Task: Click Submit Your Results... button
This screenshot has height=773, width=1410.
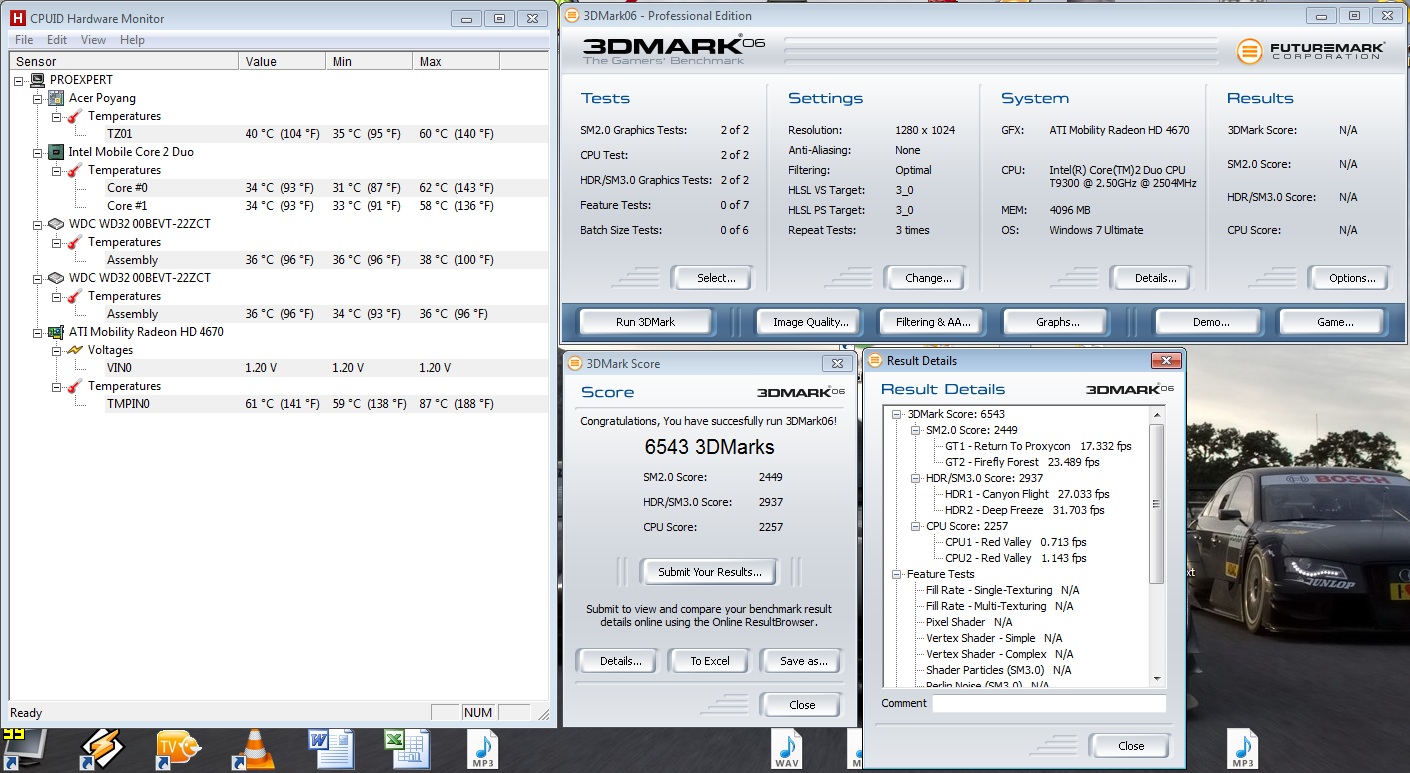Action: (x=709, y=572)
